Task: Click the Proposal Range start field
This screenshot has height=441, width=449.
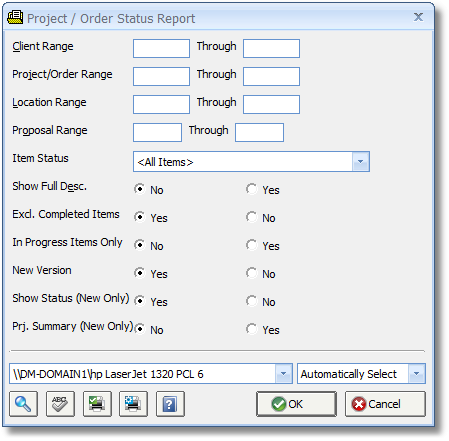Action: [157, 132]
